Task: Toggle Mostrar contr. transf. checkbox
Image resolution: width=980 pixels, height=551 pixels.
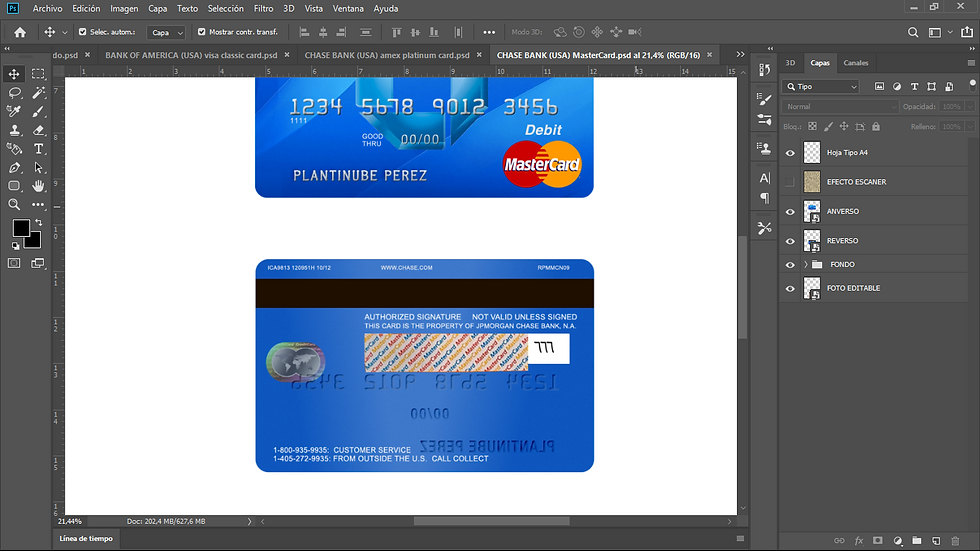Action: (x=201, y=31)
